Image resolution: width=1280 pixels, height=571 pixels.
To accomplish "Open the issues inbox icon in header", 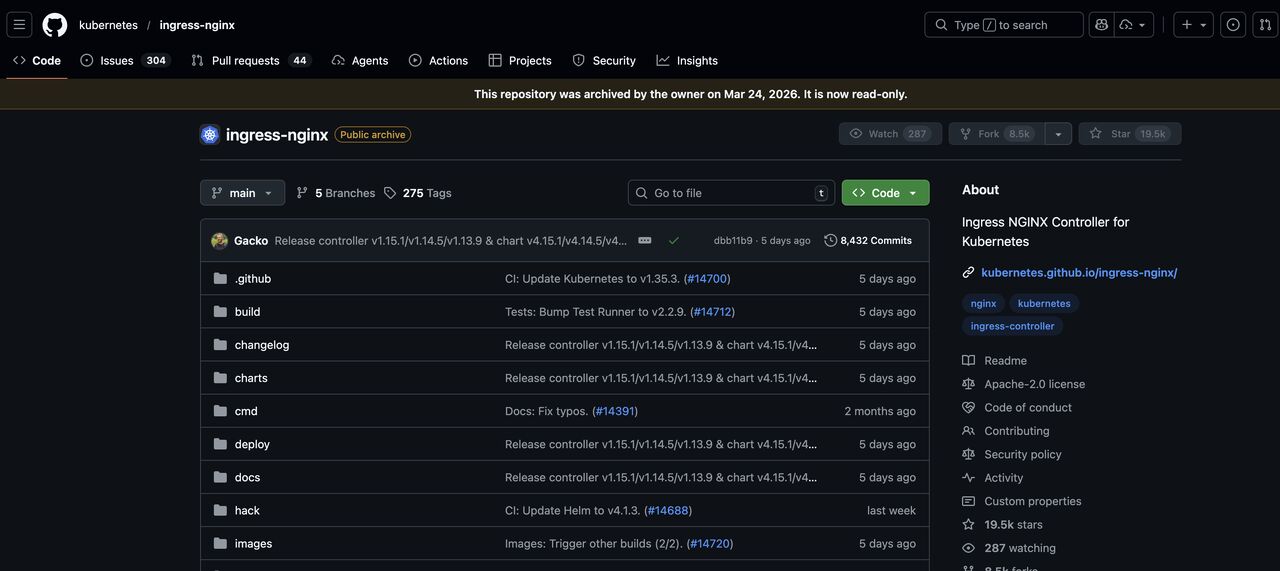I will pos(1233,25).
